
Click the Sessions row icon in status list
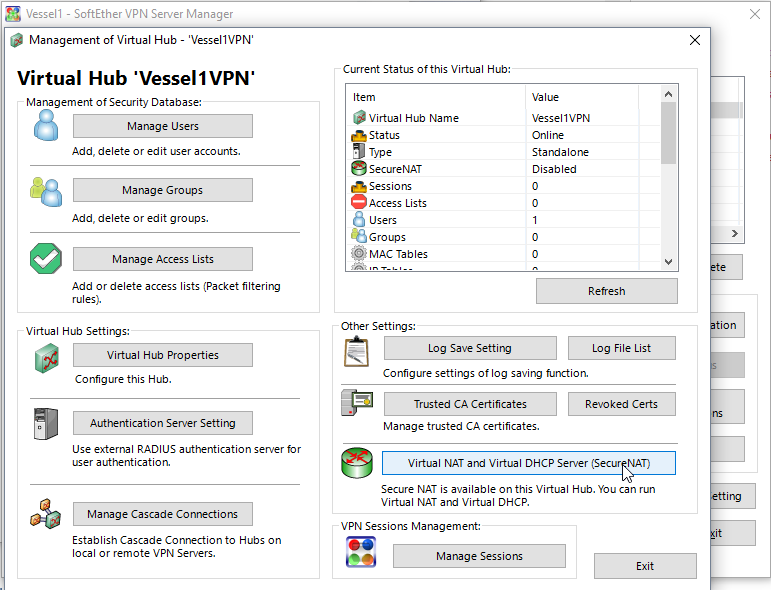pos(359,186)
